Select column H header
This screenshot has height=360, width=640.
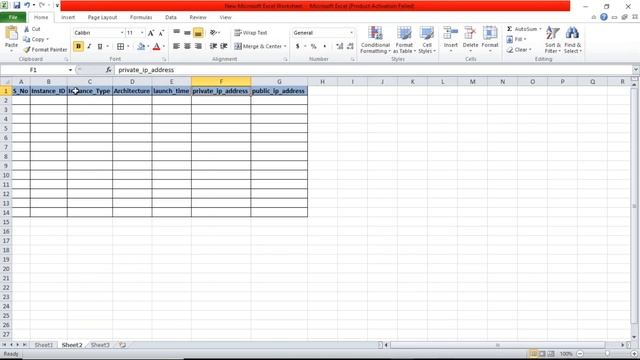click(322, 82)
